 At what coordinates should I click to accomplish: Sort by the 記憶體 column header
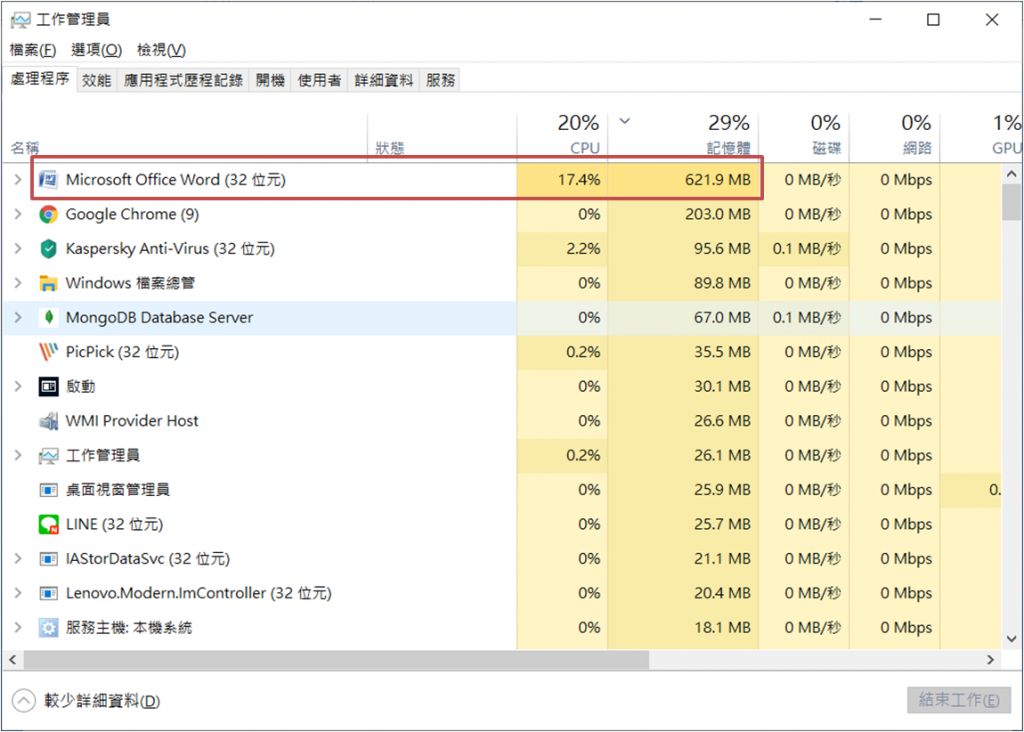point(683,135)
